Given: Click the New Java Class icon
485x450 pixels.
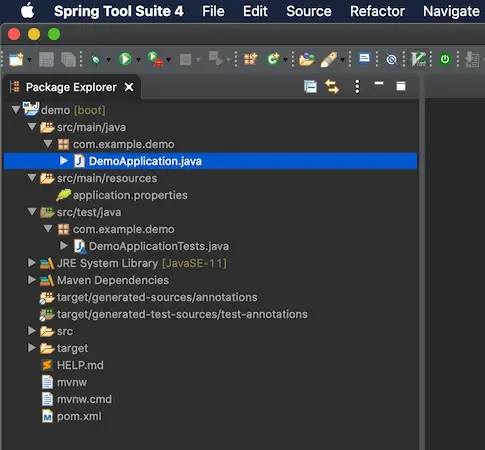Looking at the screenshot, I should (273, 59).
